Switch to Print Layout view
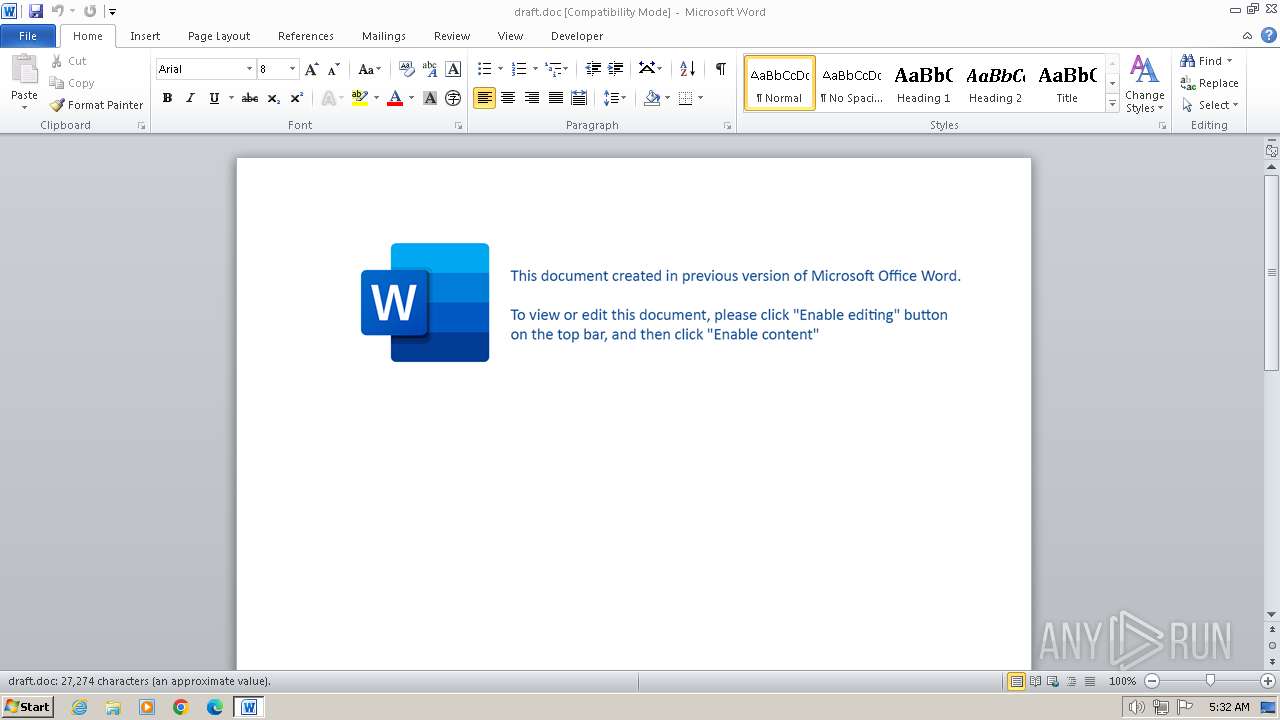Image resolution: width=1280 pixels, height=720 pixels. [x=1016, y=681]
